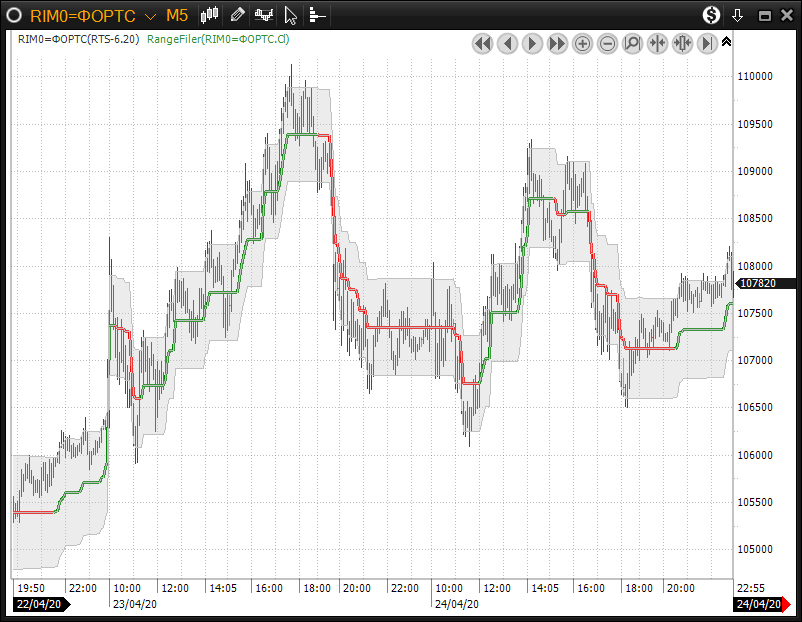
Task: Click the dollar sign trading icon
Action: pos(711,15)
